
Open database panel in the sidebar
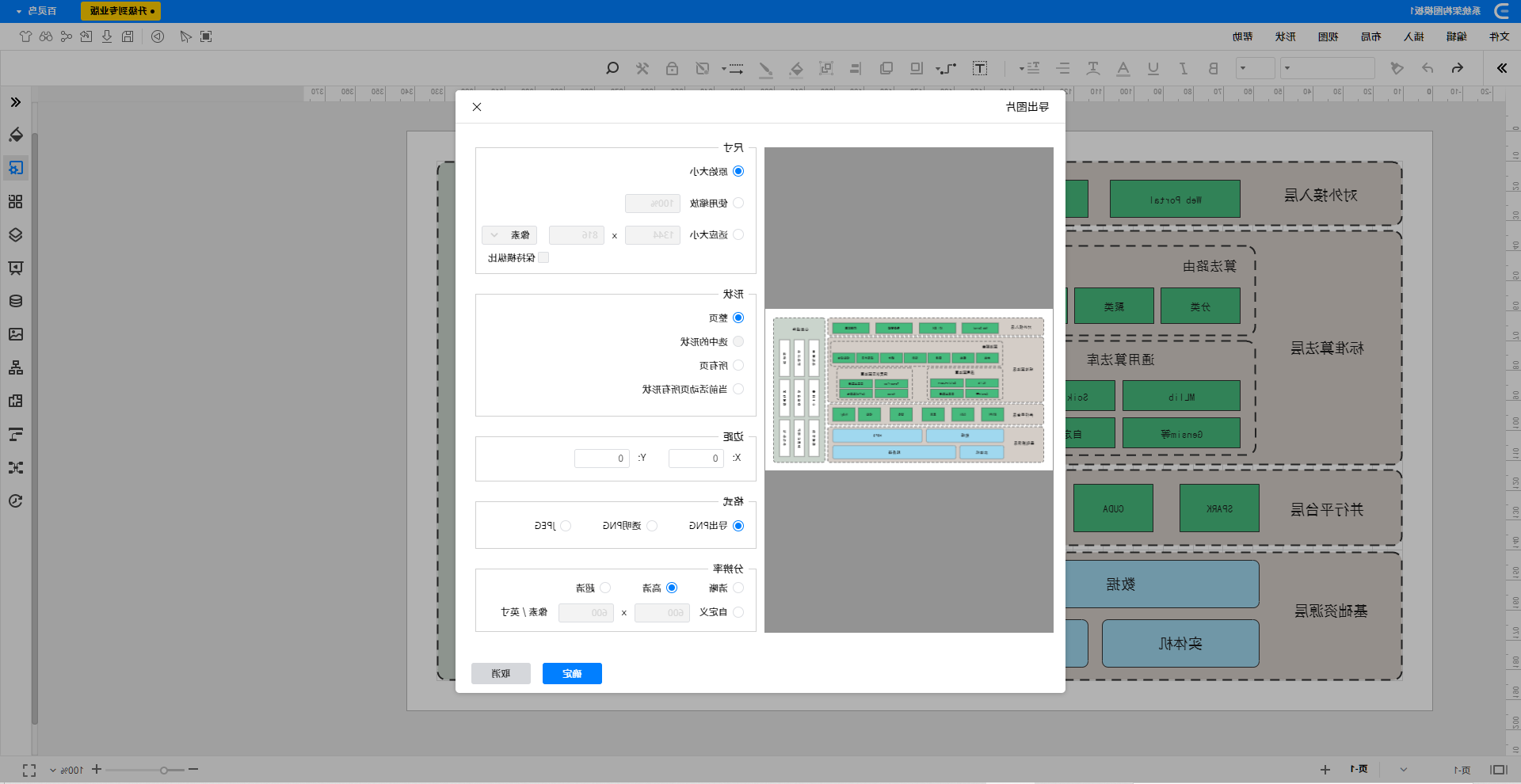point(15,301)
